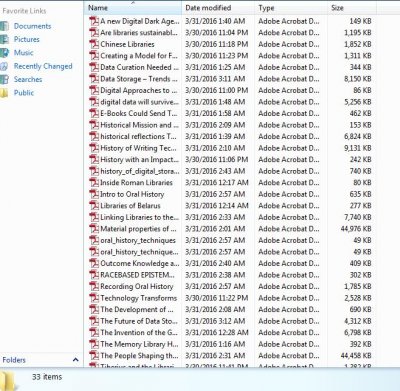Sort files by Size column header
The image size is (400, 391).
tap(352, 8)
